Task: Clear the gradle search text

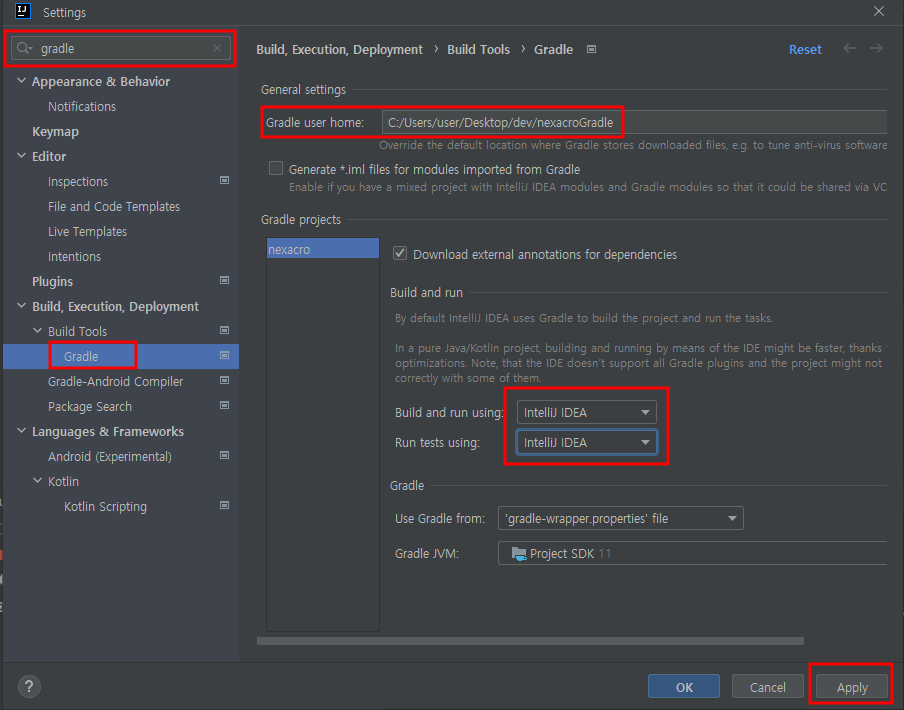Action: click(217, 48)
